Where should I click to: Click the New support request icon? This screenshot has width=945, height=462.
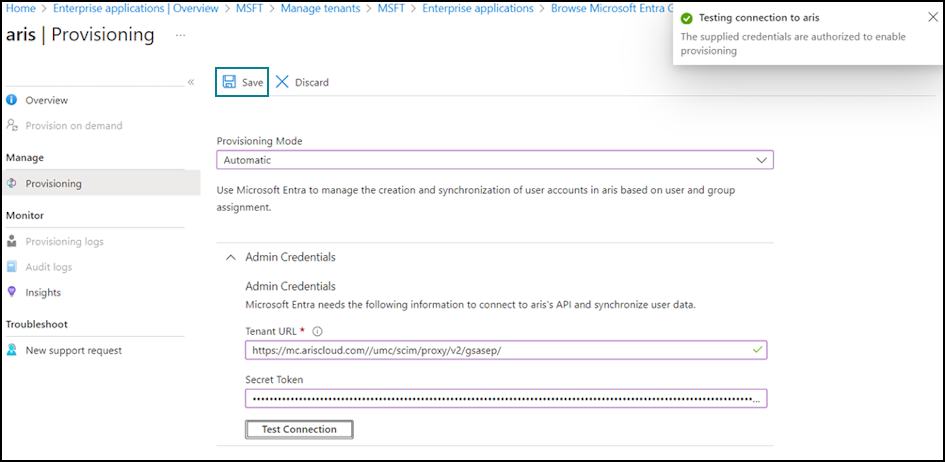[x=11, y=350]
